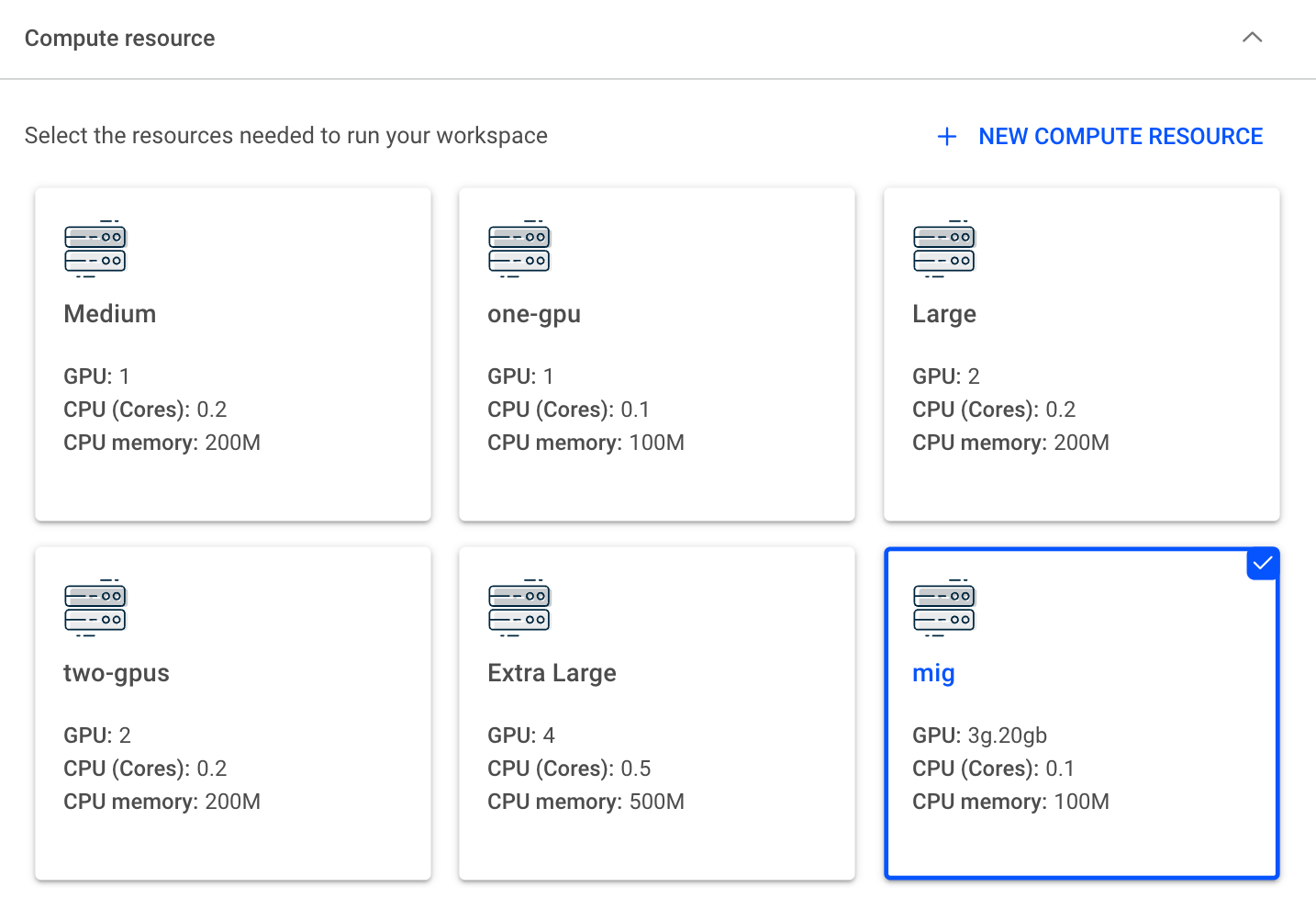Click the mig card server icon

944,608
